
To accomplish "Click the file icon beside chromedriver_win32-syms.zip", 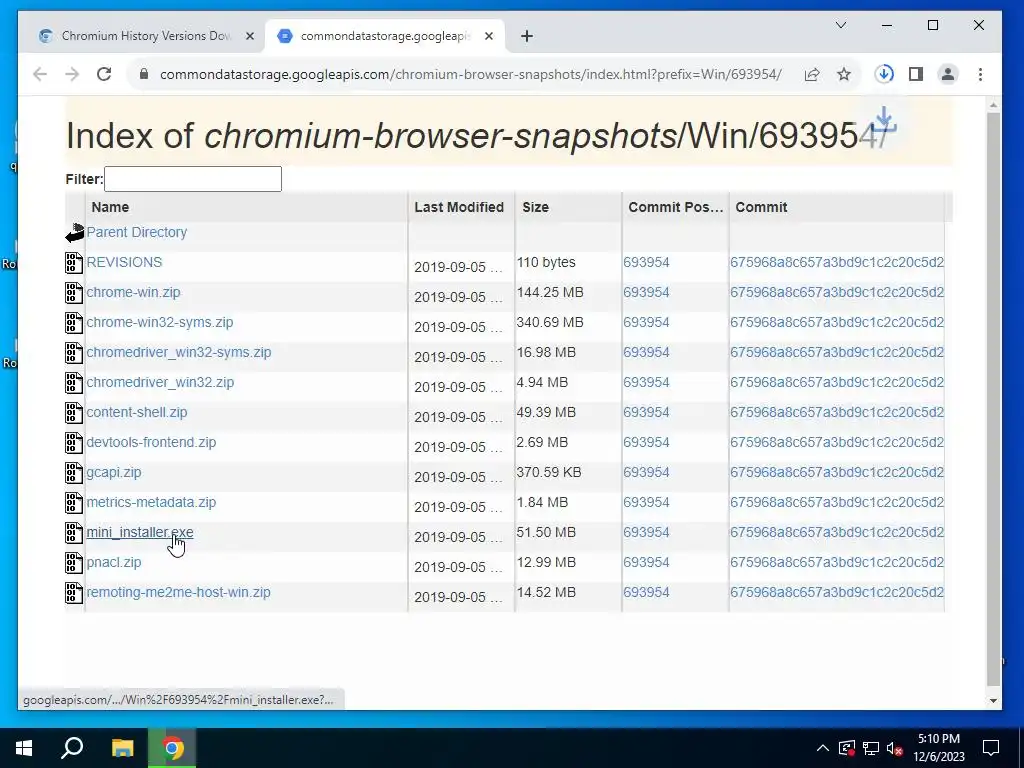I will 74,353.
